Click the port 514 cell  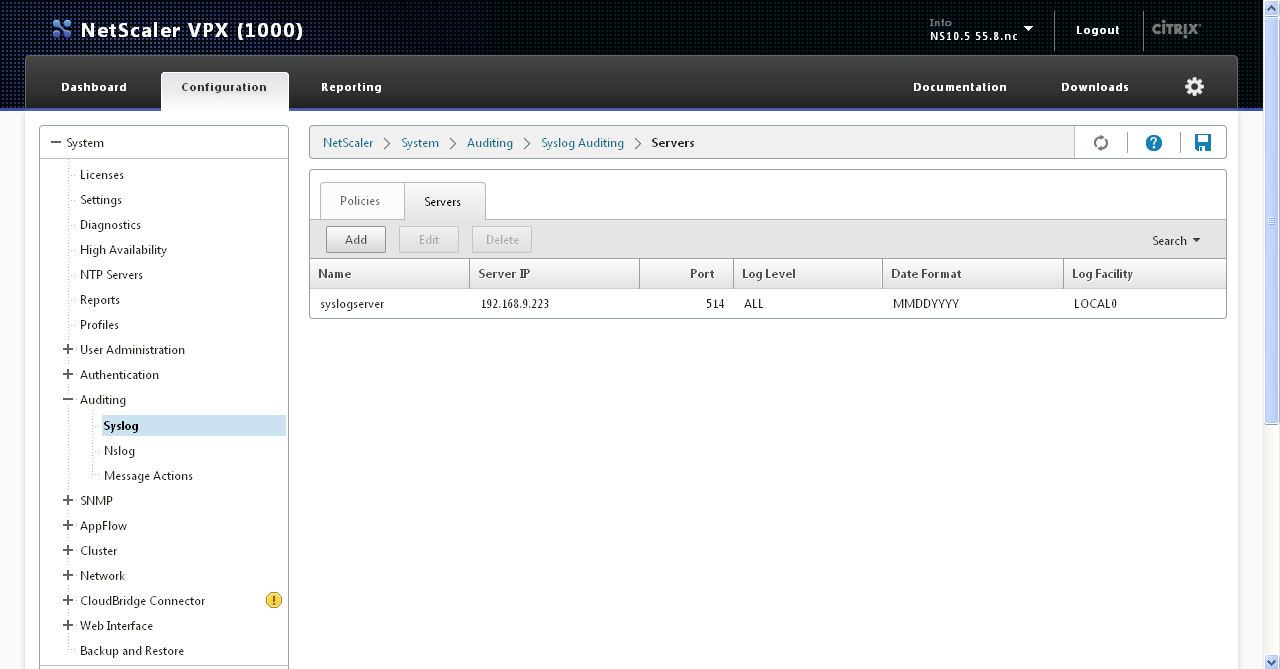point(714,303)
